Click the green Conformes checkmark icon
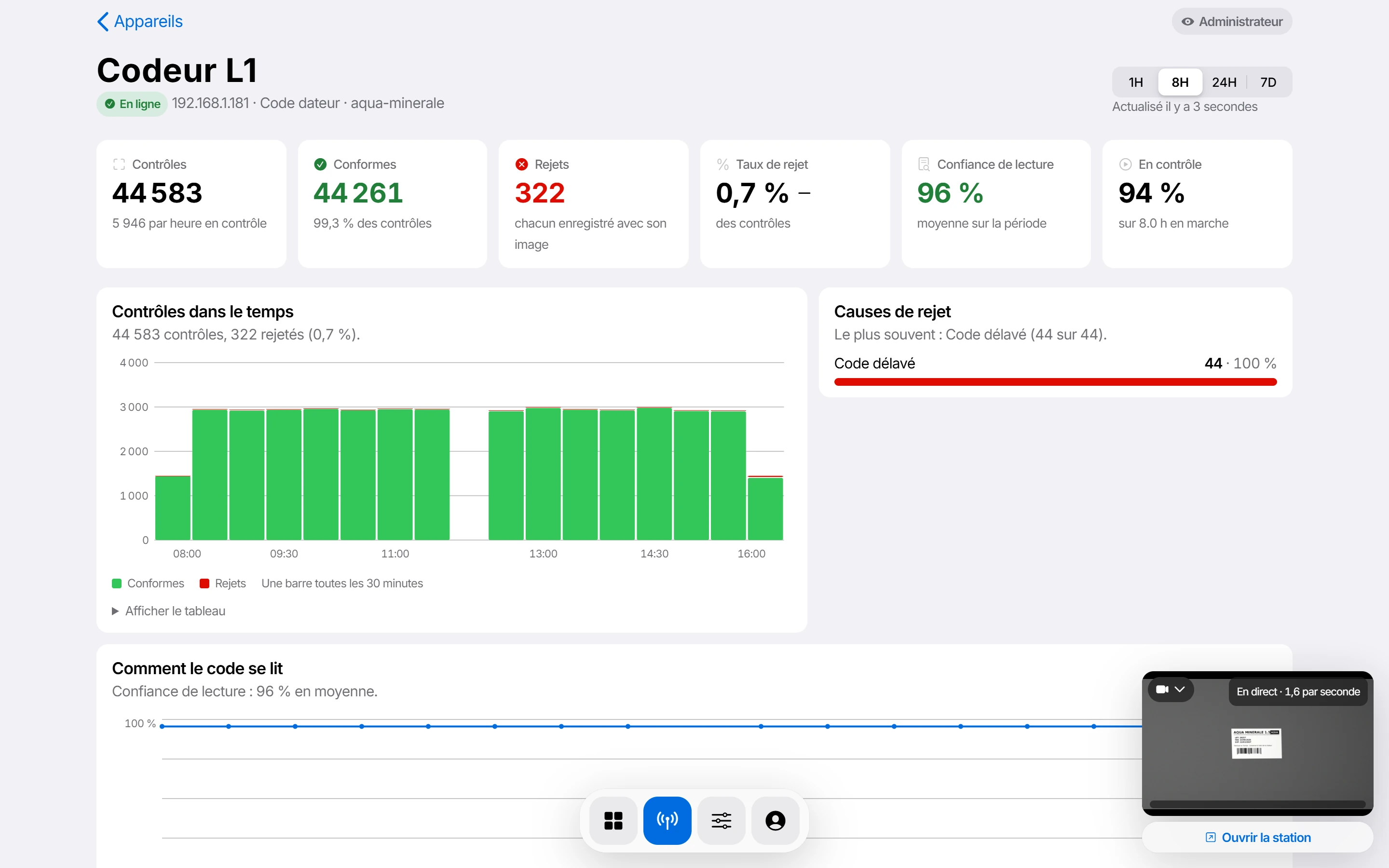Screen dimensions: 1389x868 (320, 164)
